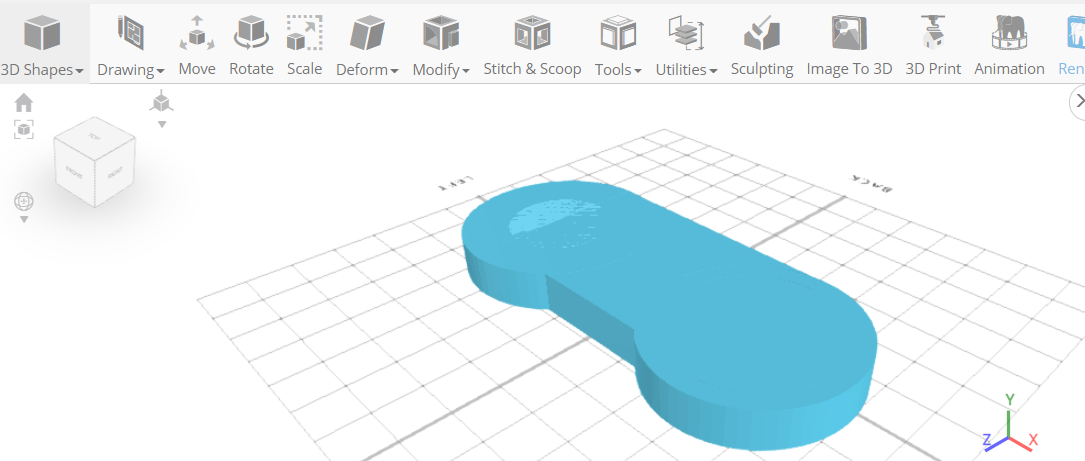Click the front face of view cube

pyautogui.click(x=74, y=170)
